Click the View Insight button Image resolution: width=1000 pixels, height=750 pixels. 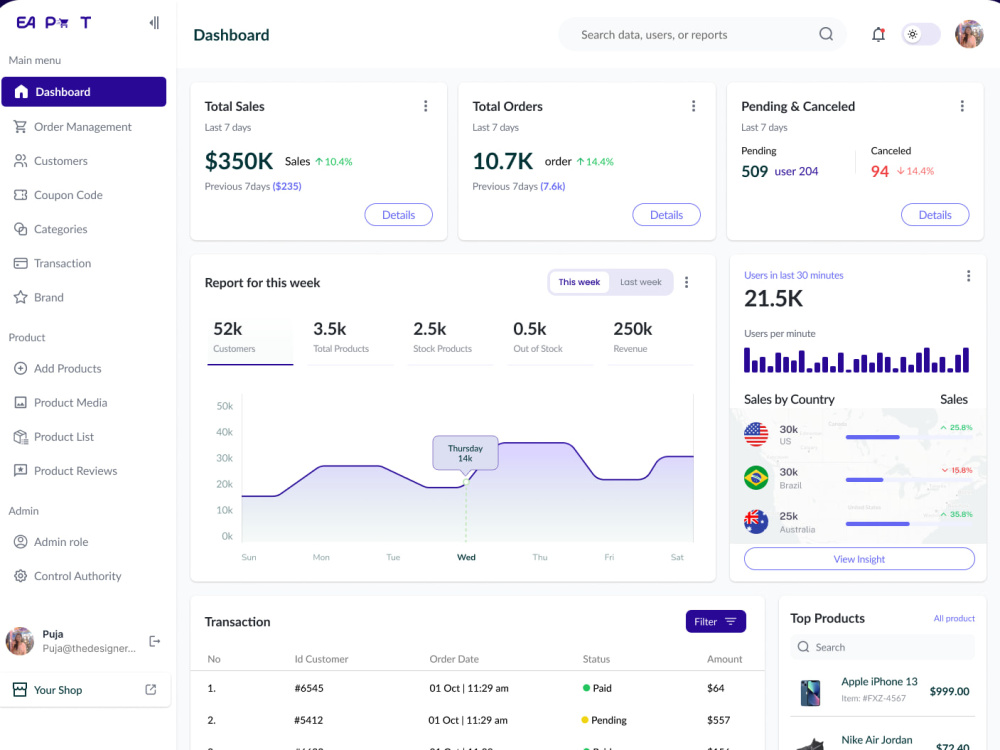(859, 559)
